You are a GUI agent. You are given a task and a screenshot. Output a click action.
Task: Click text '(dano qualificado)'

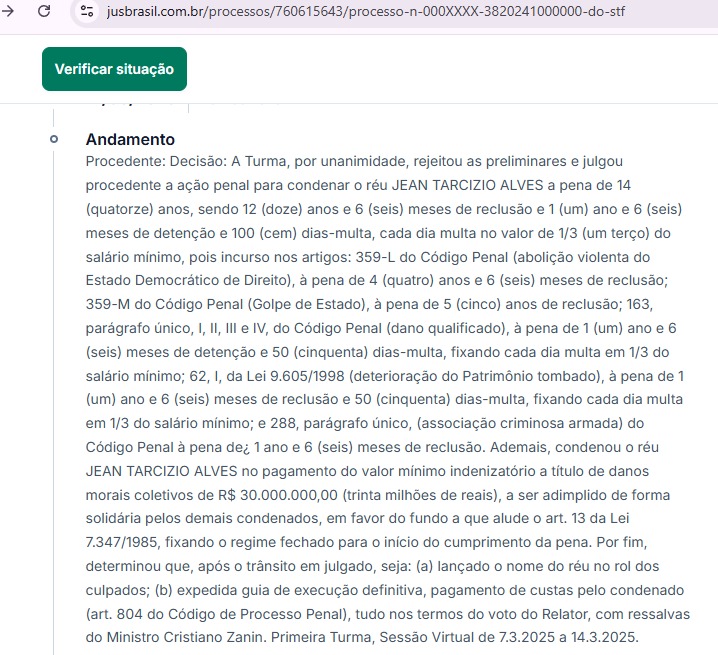coord(446,328)
